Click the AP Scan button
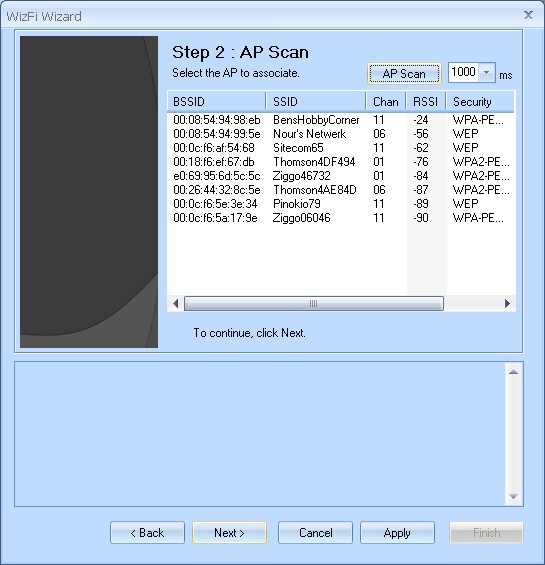The width and height of the screenshot is (545, 565). point(404,74)
